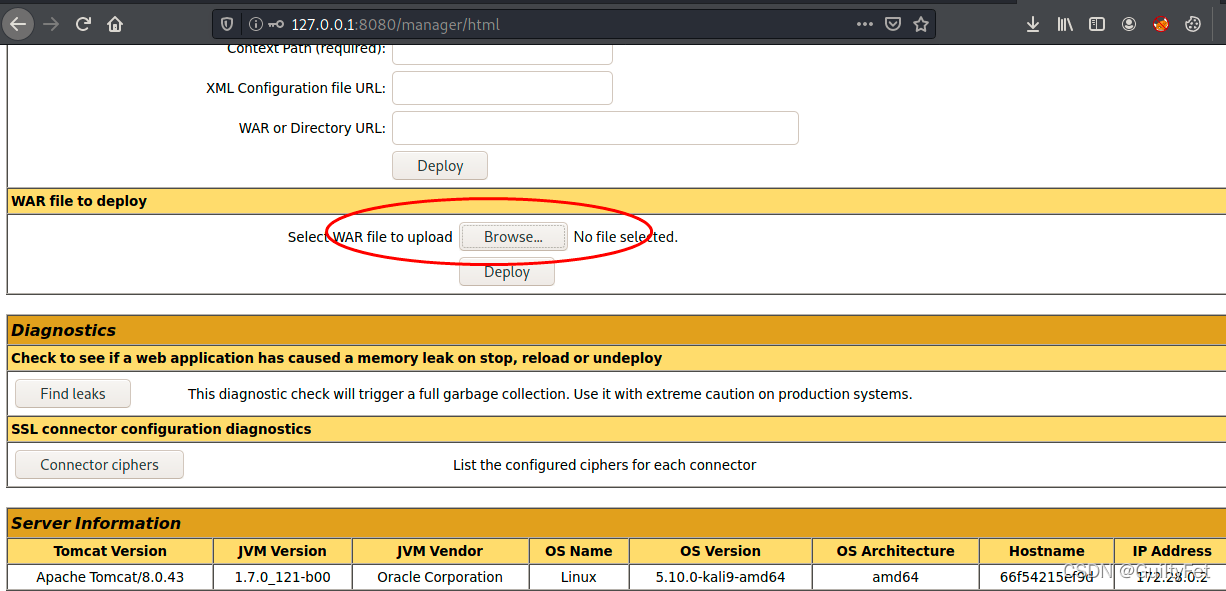Screen dimensions: 1226x591
Task: Click the OS Architecture column header
Action: pyautogui.click(x=895, y=551)
